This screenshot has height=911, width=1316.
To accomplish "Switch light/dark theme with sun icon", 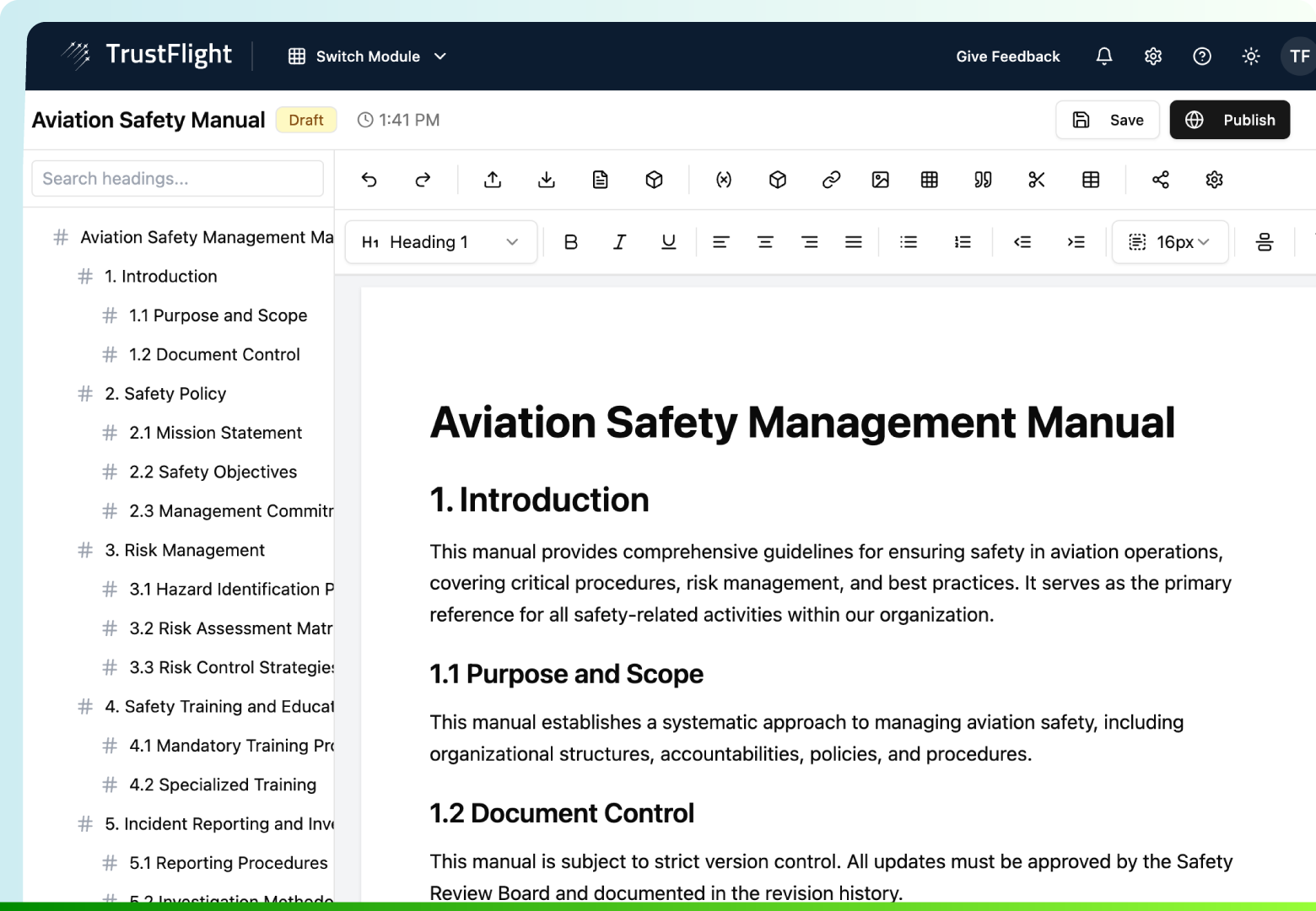I will point(1250,57).
